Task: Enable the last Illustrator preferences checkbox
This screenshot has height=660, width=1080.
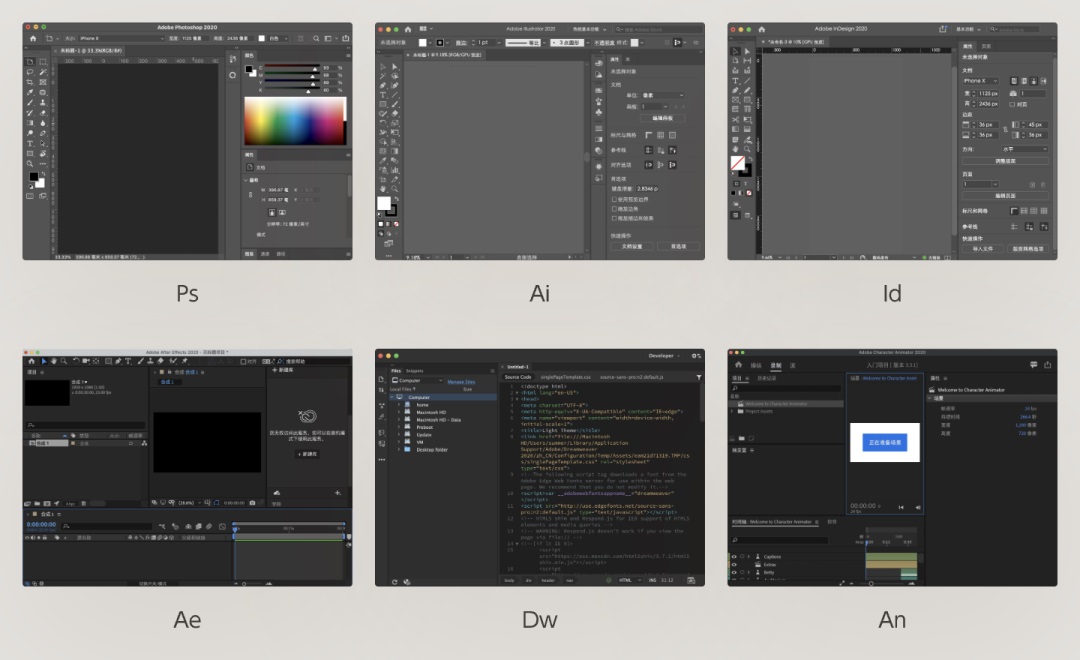Action: pyautogui.click(x=614, y=218)
